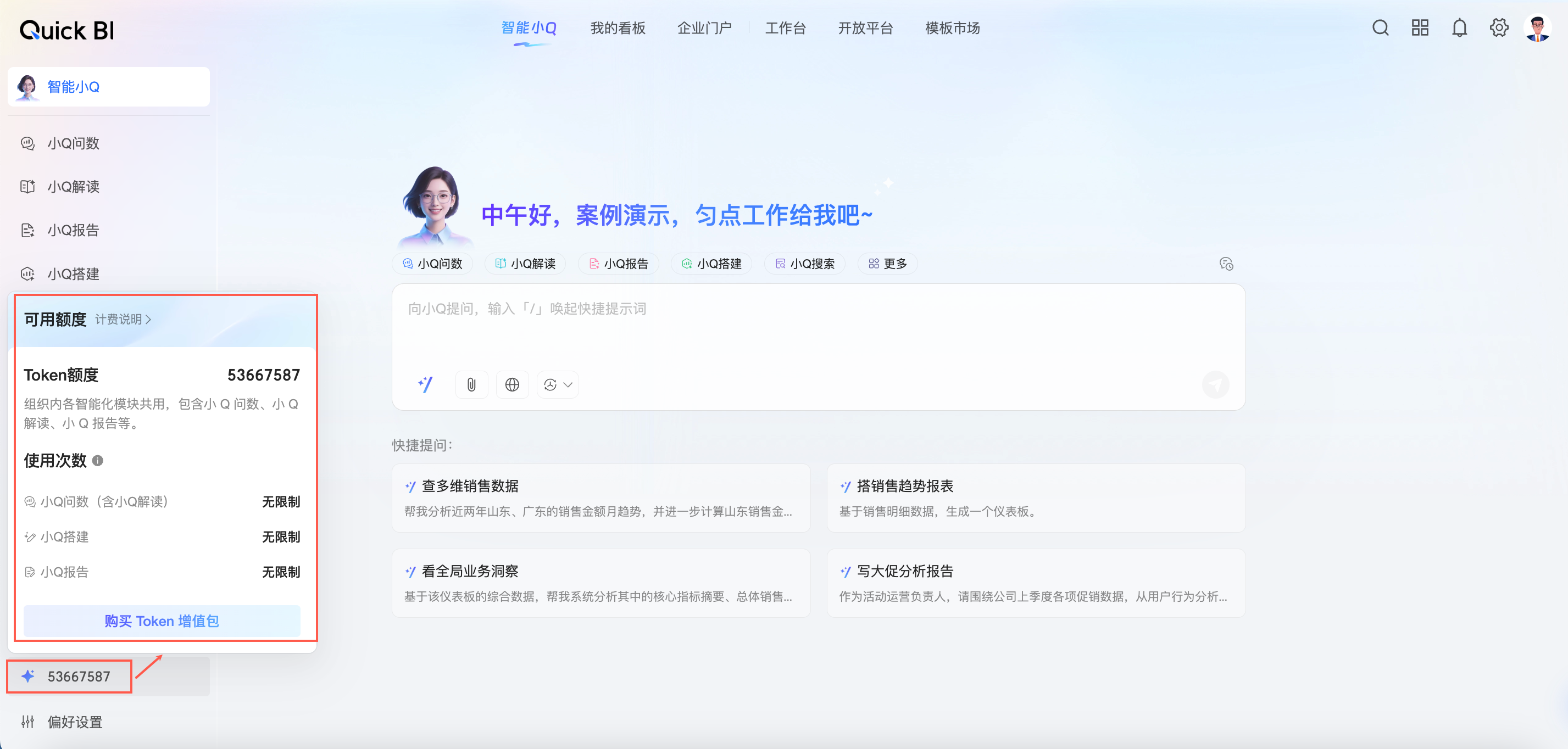Open the apps grid icon
The width and height of the screenshot is (1568, 749).
(x=1420, y=28)
